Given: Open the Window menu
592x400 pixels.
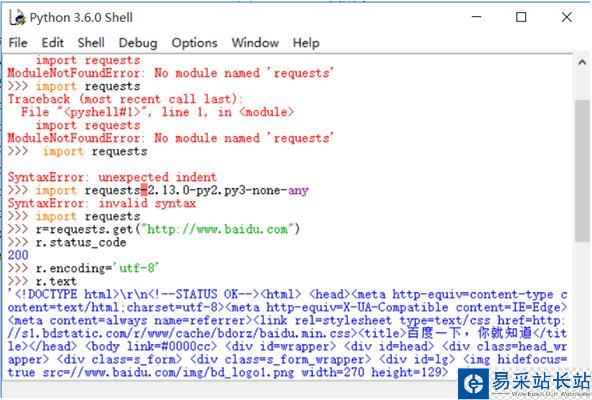Looking at the screenshot, I should (x=255, y=43).
